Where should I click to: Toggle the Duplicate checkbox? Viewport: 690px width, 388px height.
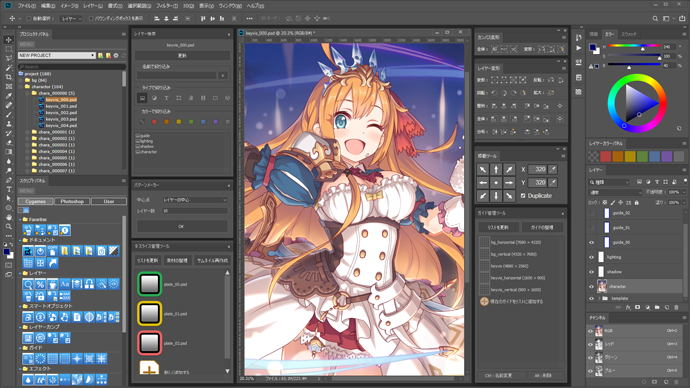(x=523, y=196)
